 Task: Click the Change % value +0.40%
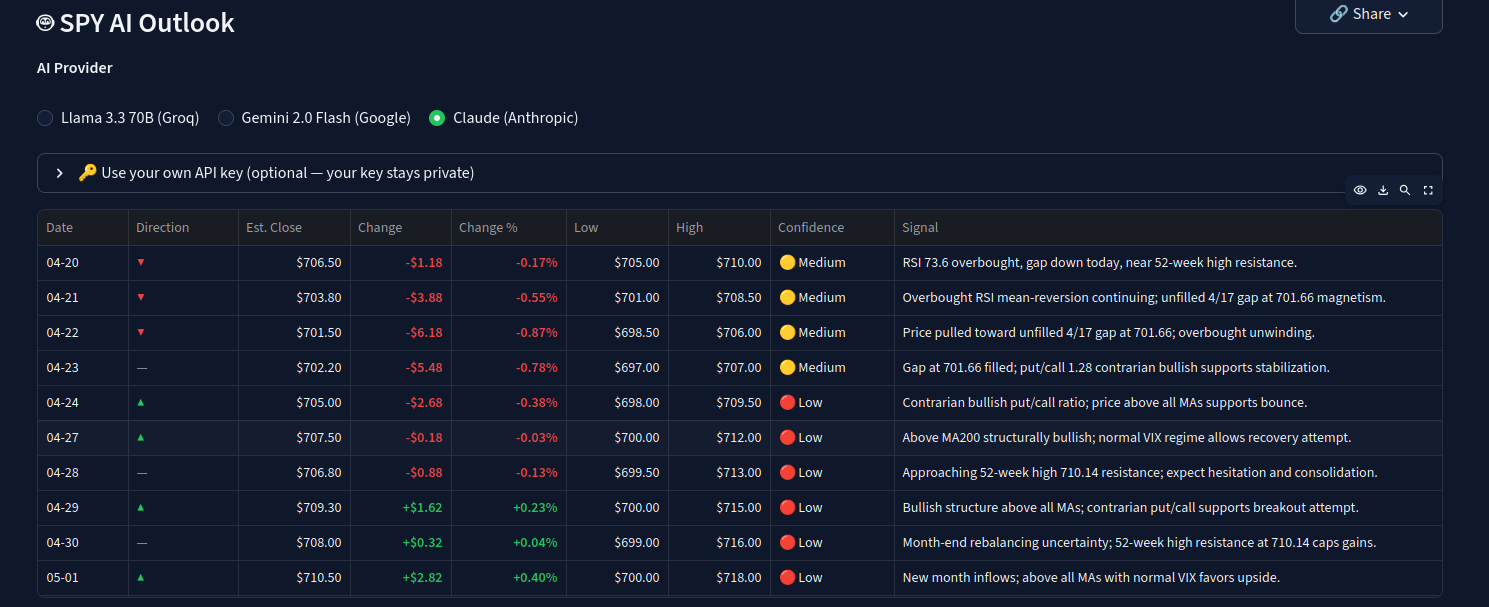click(x=535, y=578)
